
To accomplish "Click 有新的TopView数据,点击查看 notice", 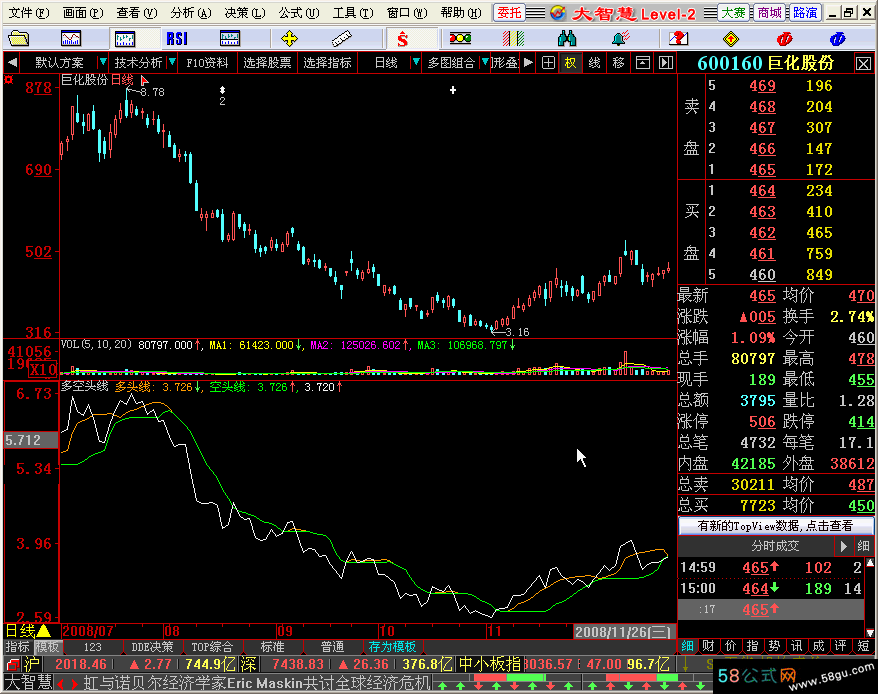I will point(776,525).
